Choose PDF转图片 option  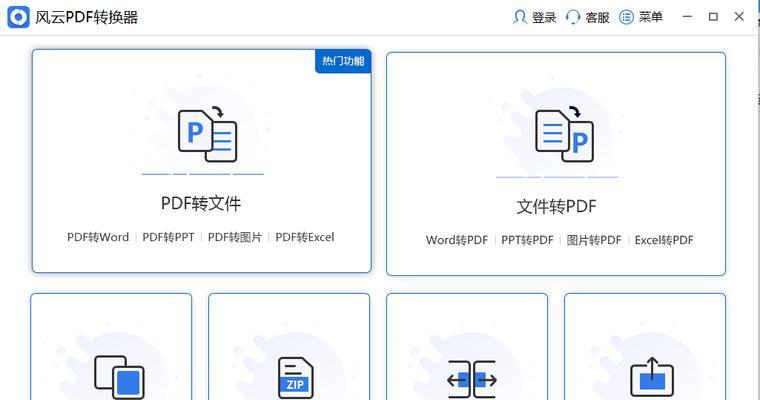[x=235, y=237]
